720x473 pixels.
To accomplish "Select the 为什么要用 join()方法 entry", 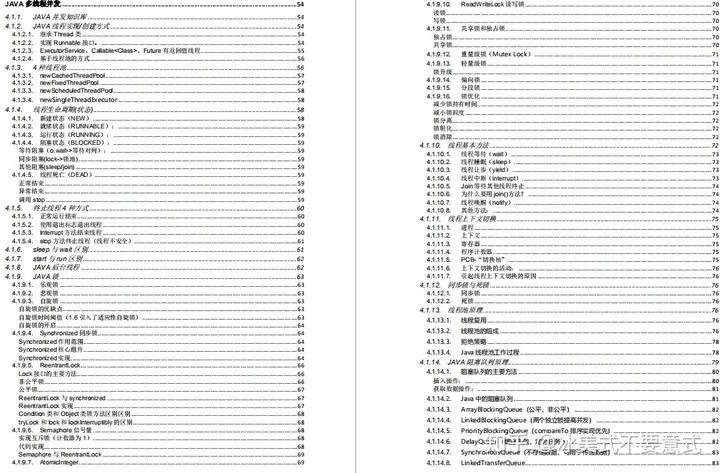I will coord(573,194).
